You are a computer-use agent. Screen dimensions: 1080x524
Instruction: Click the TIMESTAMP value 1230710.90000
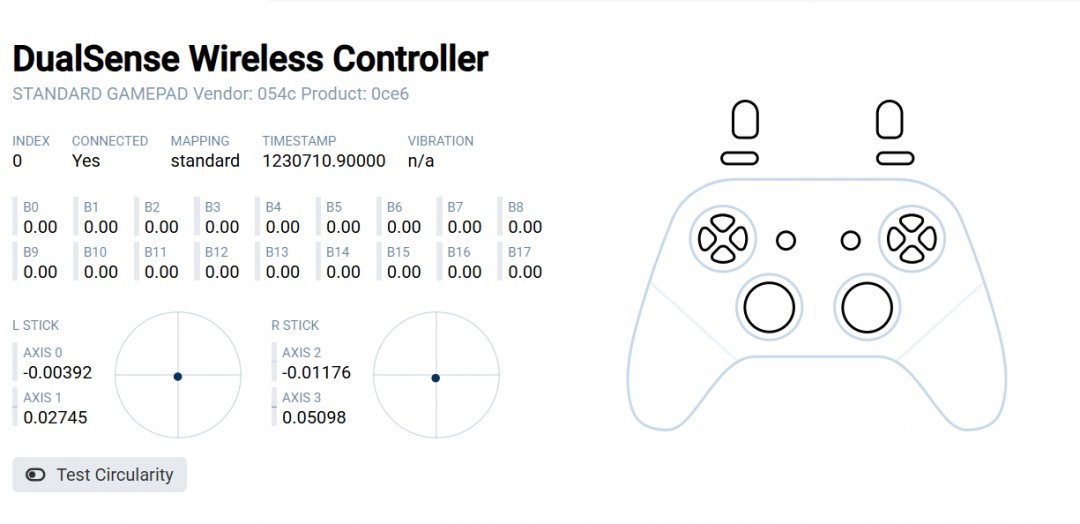point(323,160)
